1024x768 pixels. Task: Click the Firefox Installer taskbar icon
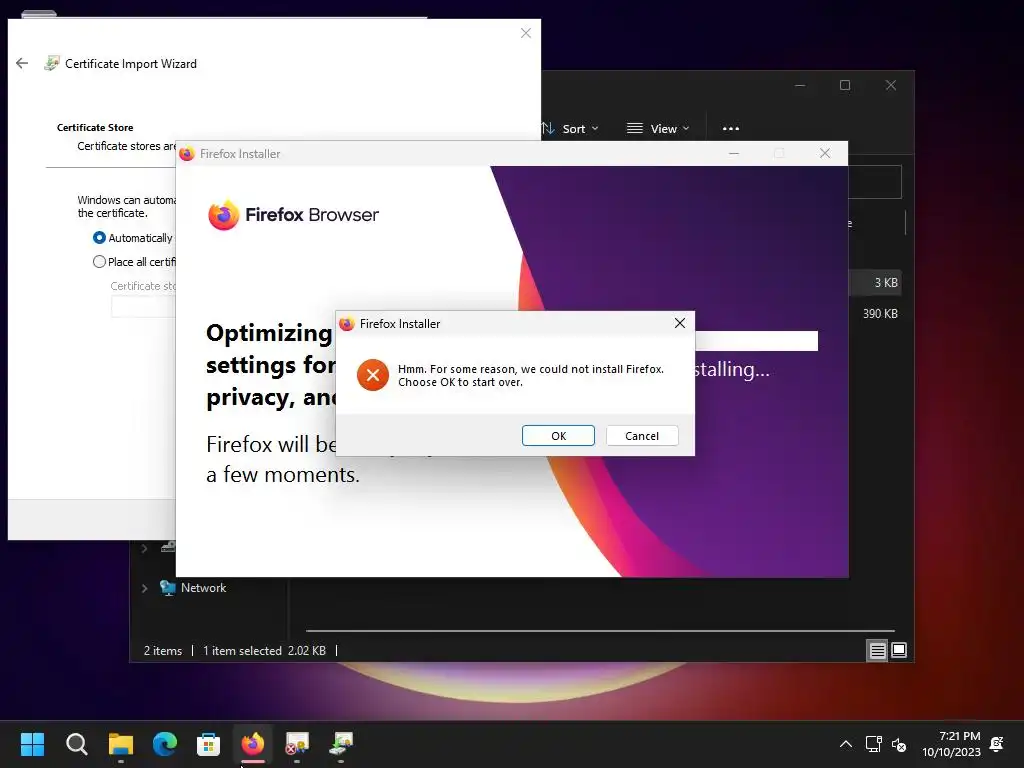[253, 744]
